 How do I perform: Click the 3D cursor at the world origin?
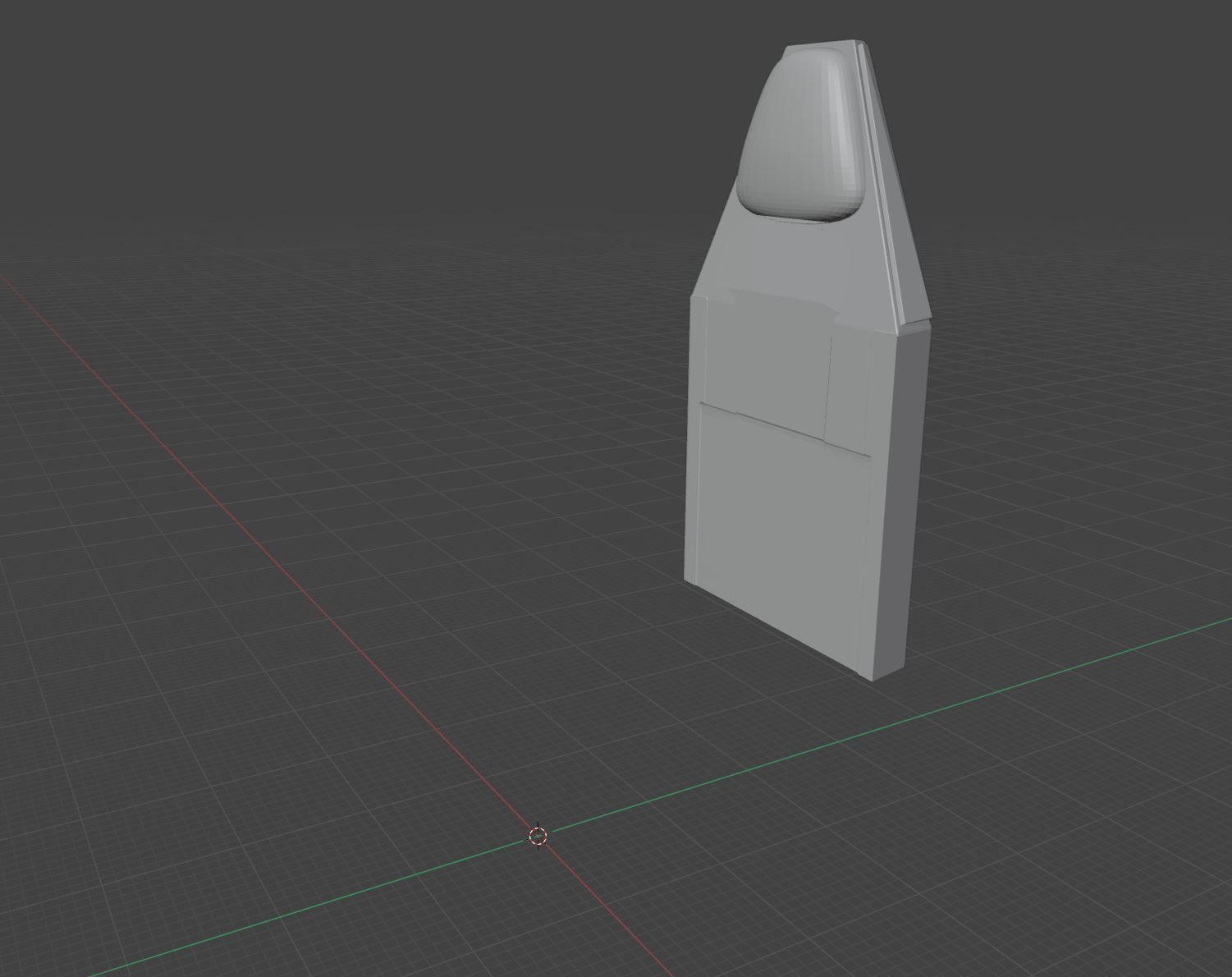click(x=538, y=837)
